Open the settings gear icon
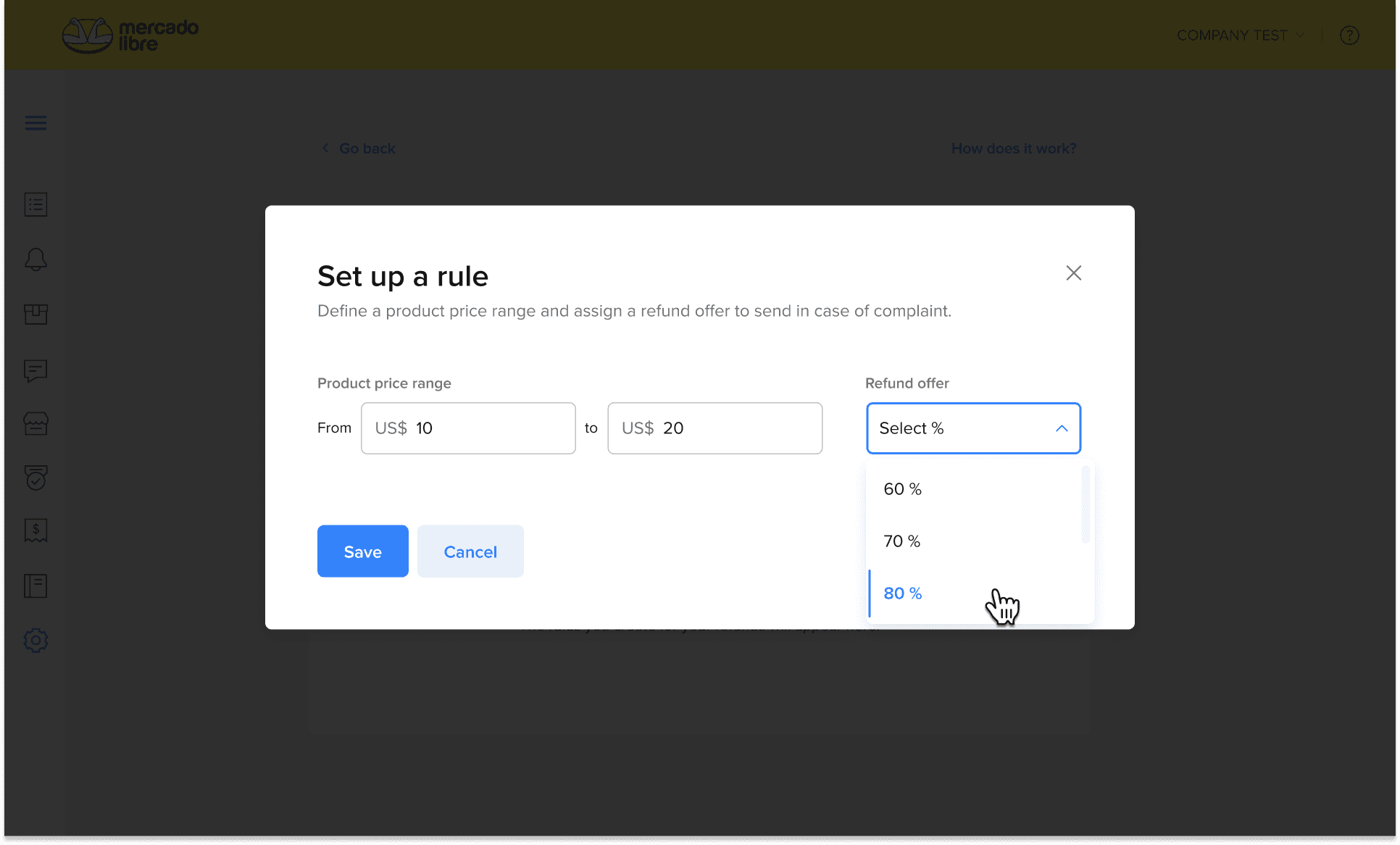1400x845 pixels. [x=36, y=640]
